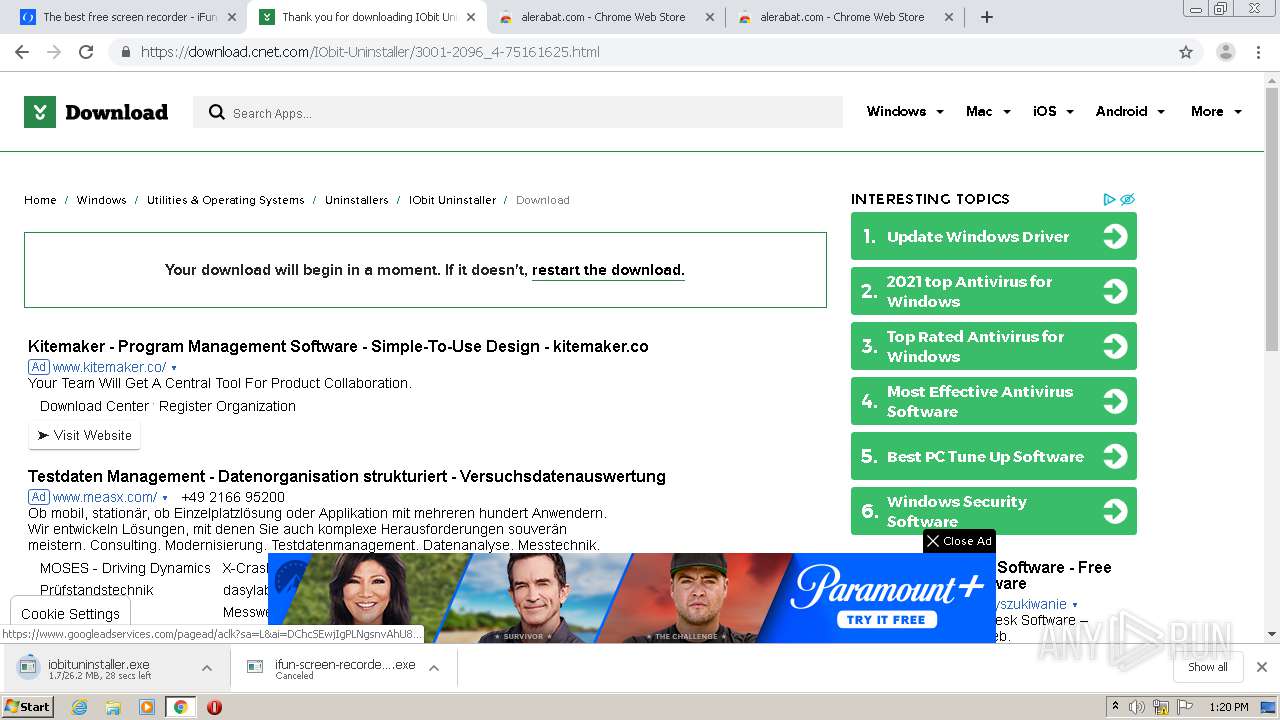Click MOSES - Driving Dynamics sitelink
Viewport: 1280px width, 720px height.
pyautogui.click(x=125, y=568)
